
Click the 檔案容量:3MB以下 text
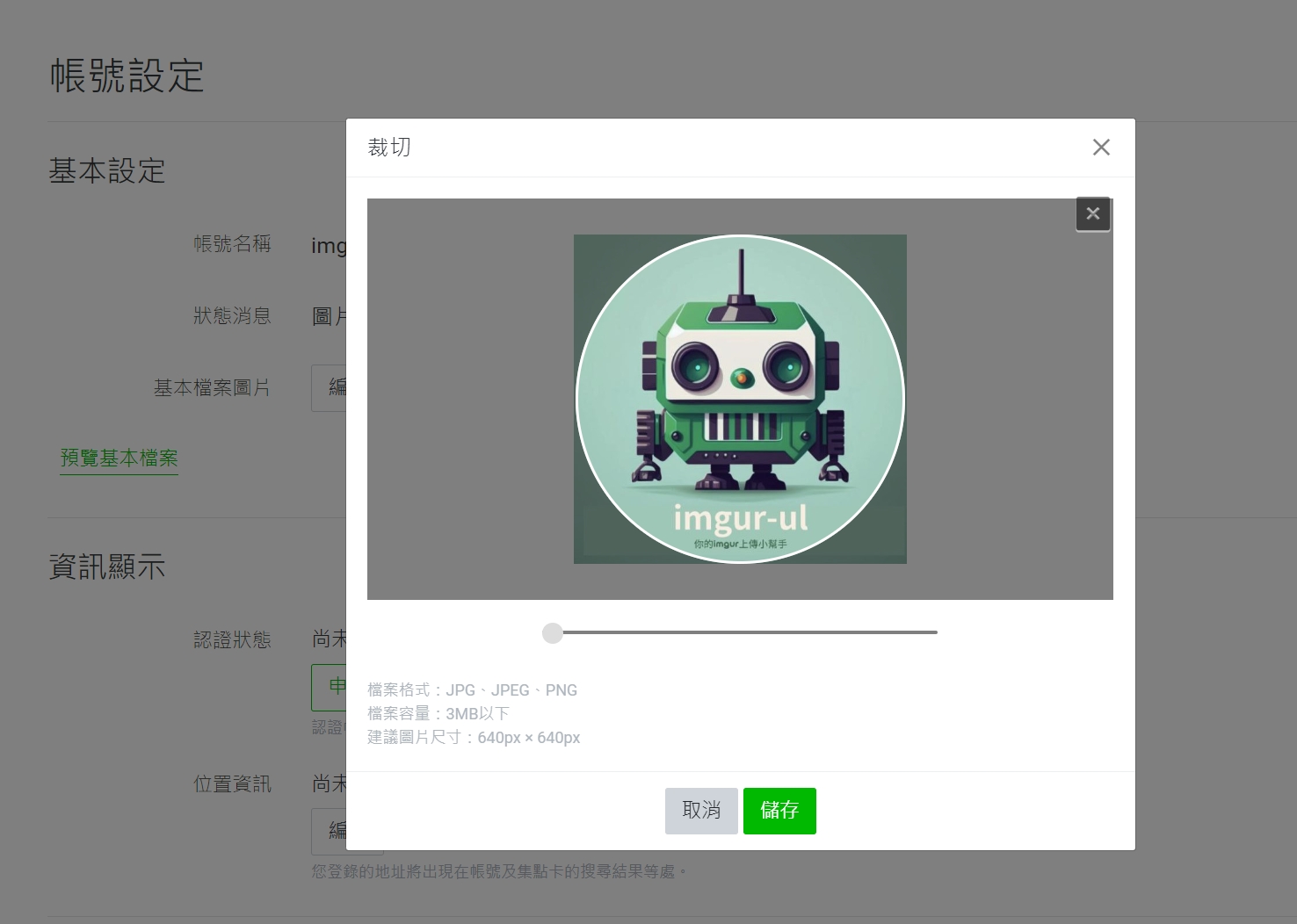tap(438, 714)
